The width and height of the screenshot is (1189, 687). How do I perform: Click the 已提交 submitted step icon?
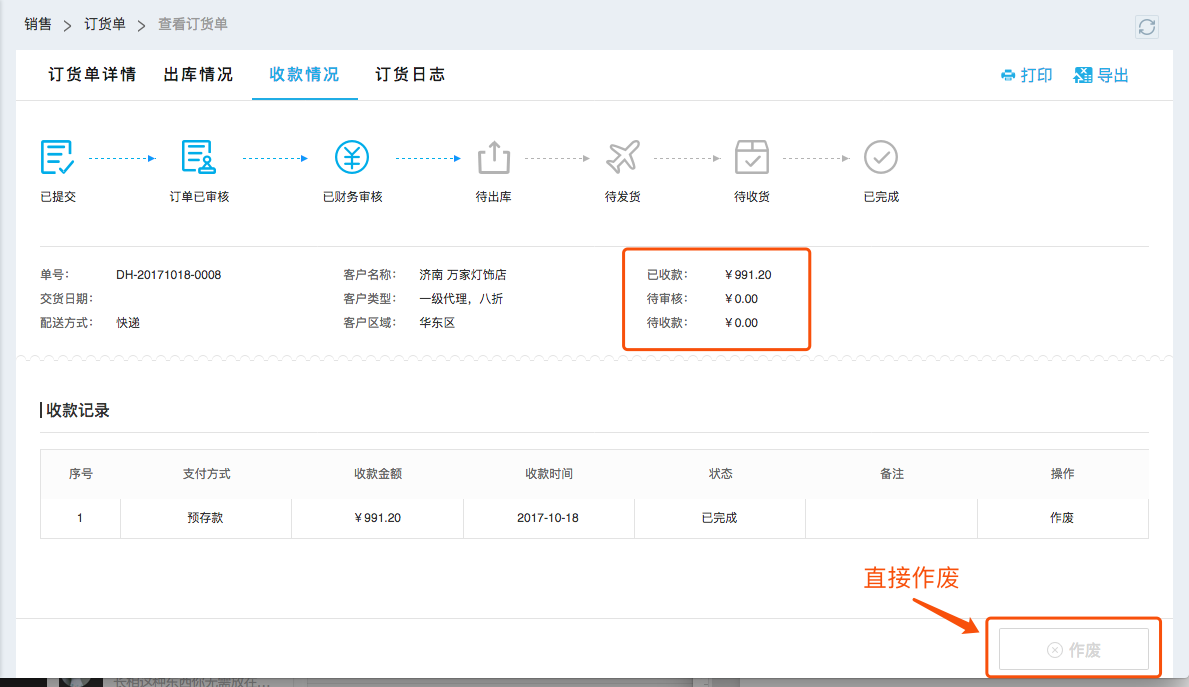coord(58,157)
